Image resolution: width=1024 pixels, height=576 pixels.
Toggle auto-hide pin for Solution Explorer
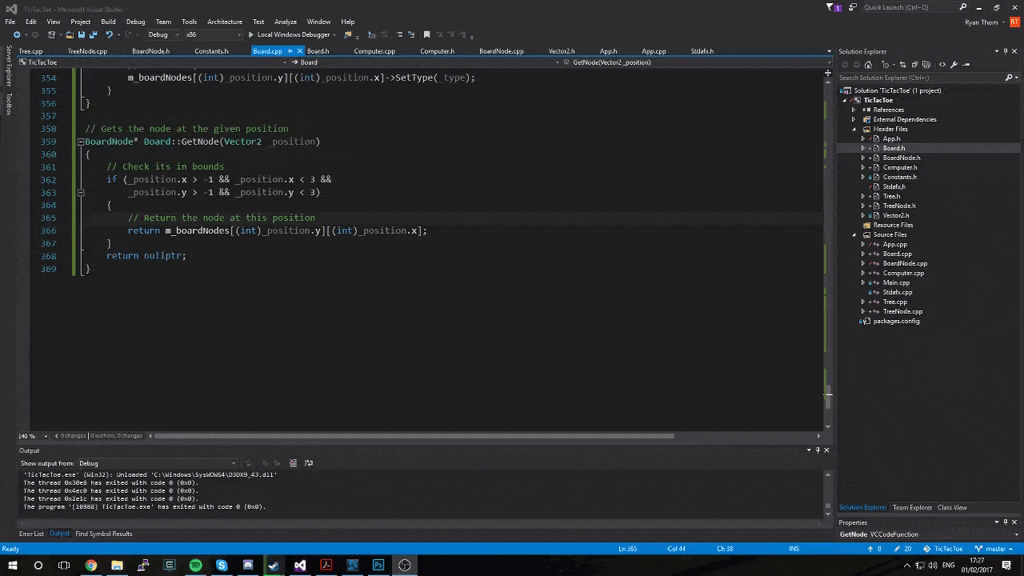[1005, 51]
